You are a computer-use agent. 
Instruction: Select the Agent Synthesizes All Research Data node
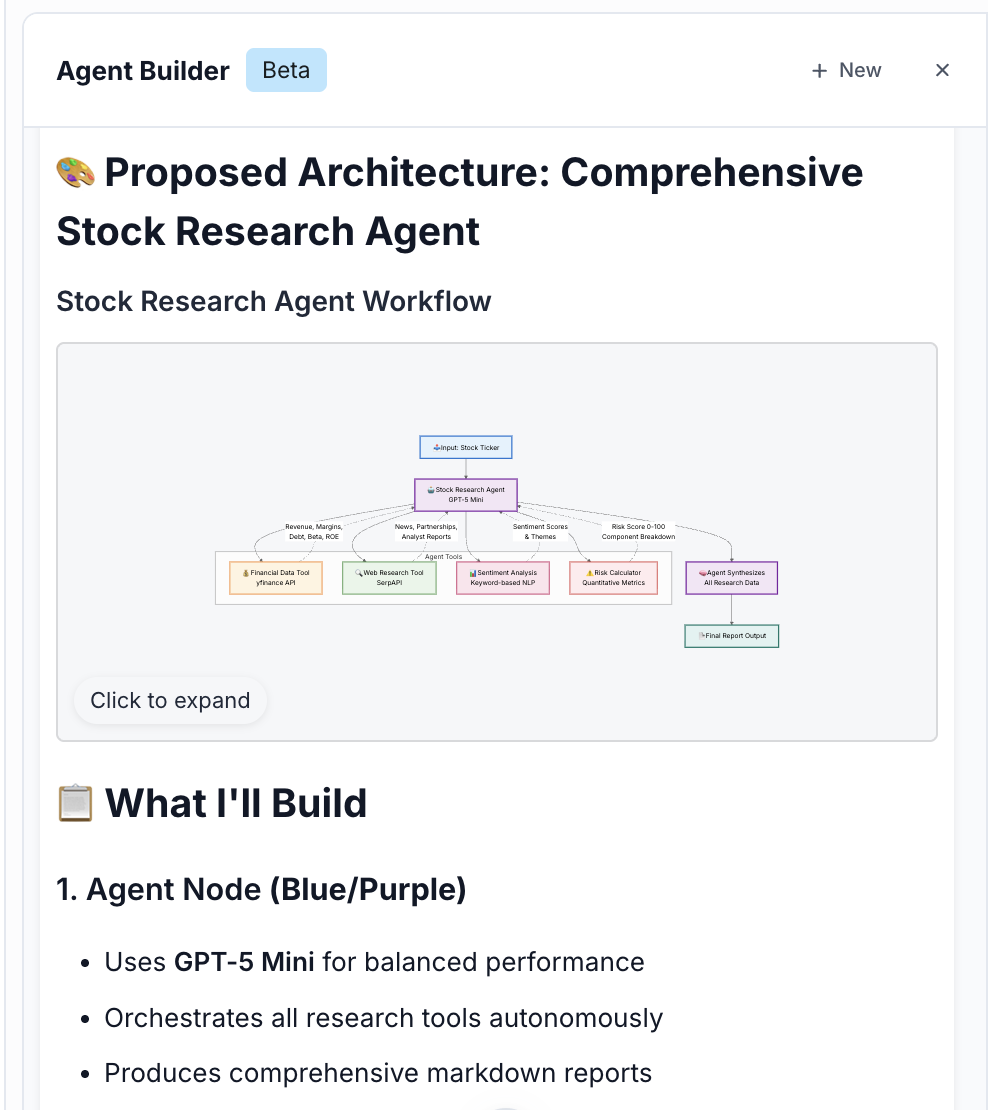pyautogui.click(x=731, y=577)
